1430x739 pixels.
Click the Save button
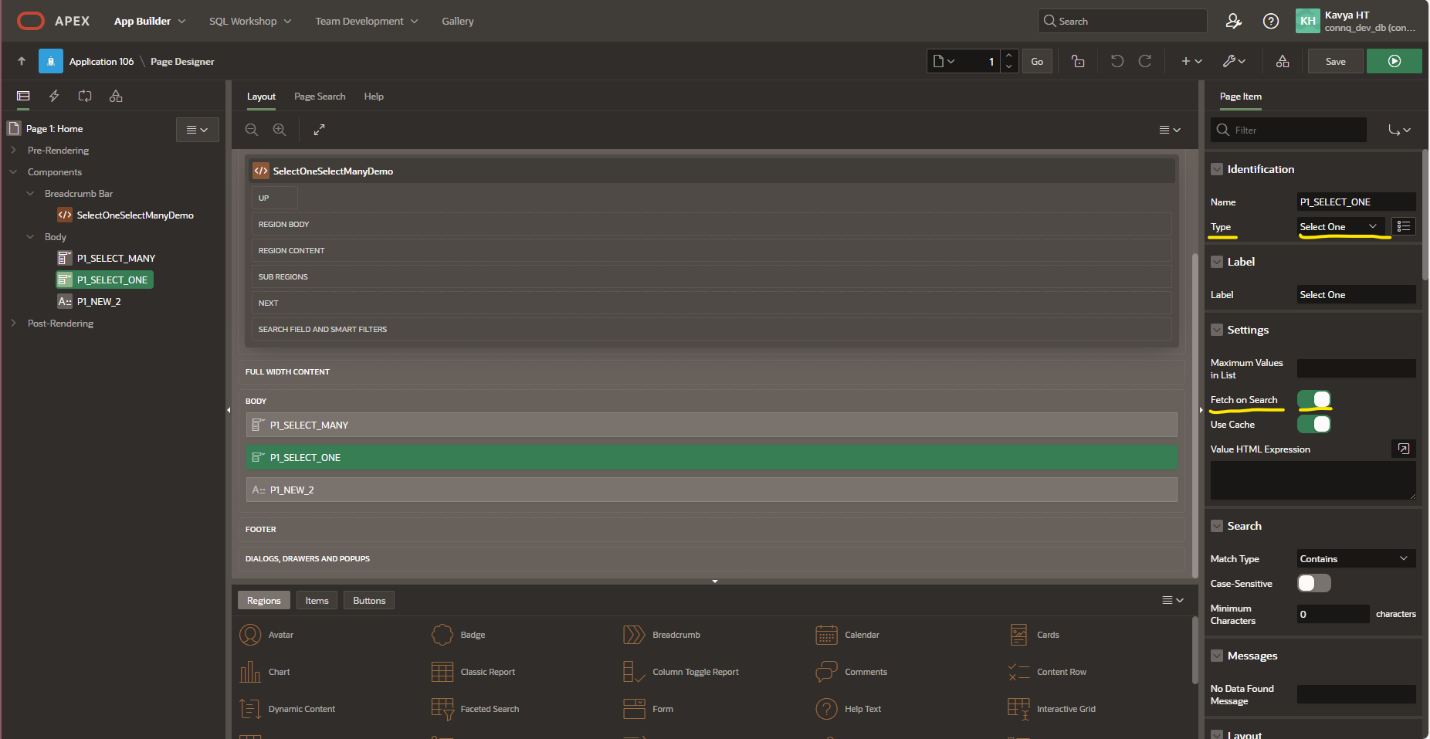(1335, 61)
